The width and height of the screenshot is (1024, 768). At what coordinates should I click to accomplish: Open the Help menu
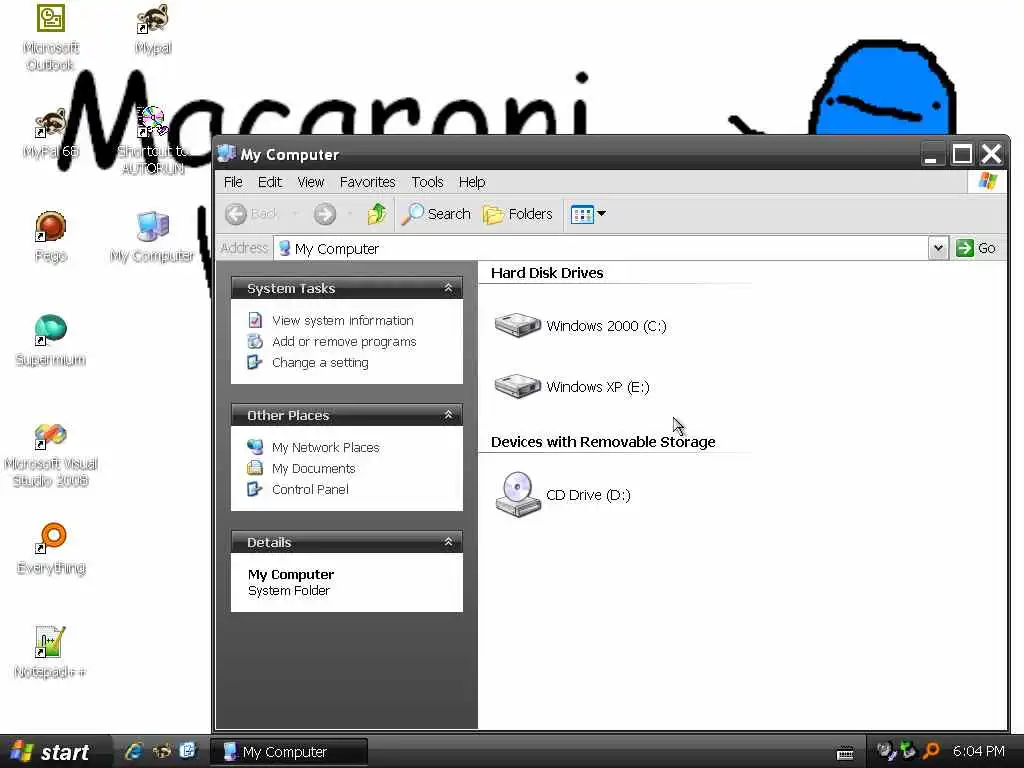472,182
